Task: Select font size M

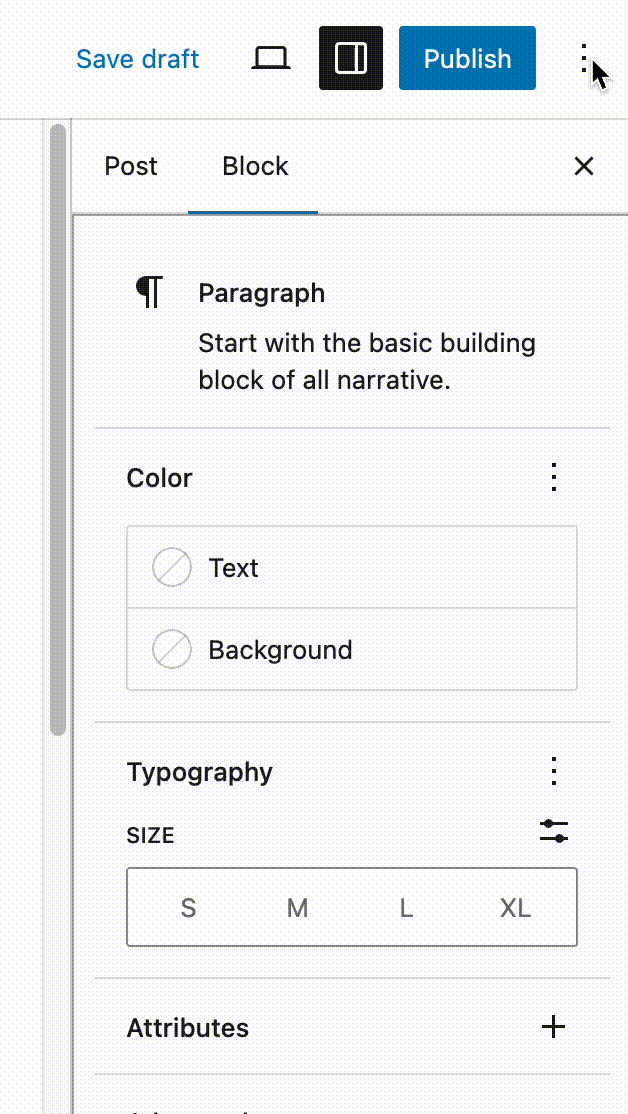Action: 297,908
